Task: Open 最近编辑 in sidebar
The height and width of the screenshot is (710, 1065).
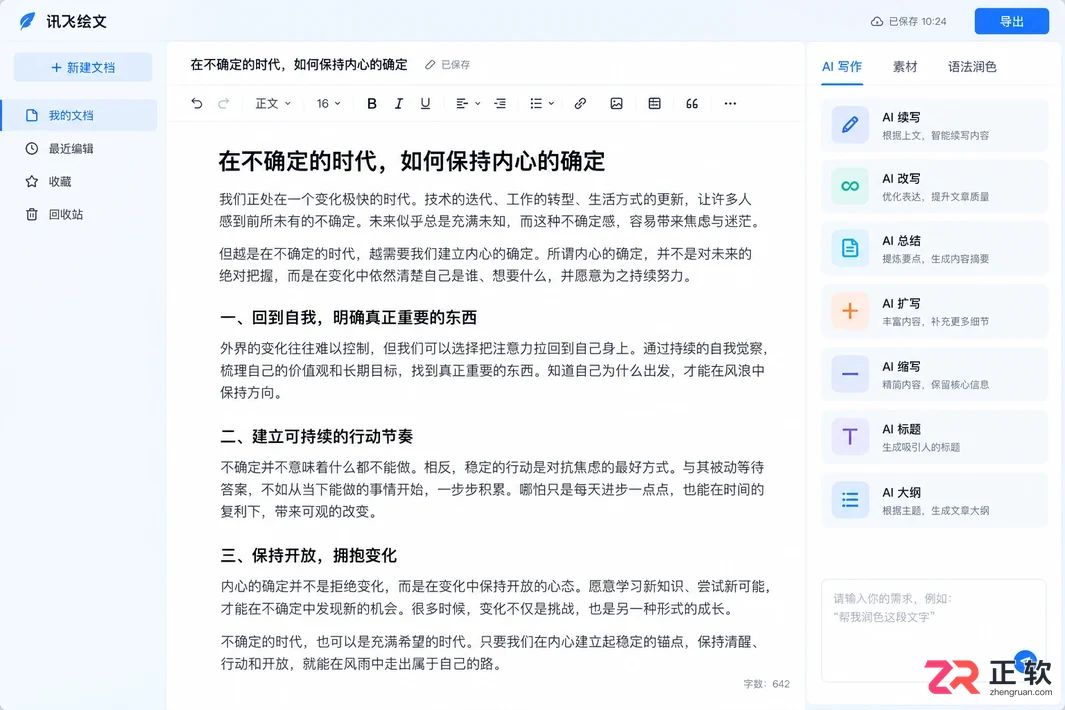Action: (79, 148)
